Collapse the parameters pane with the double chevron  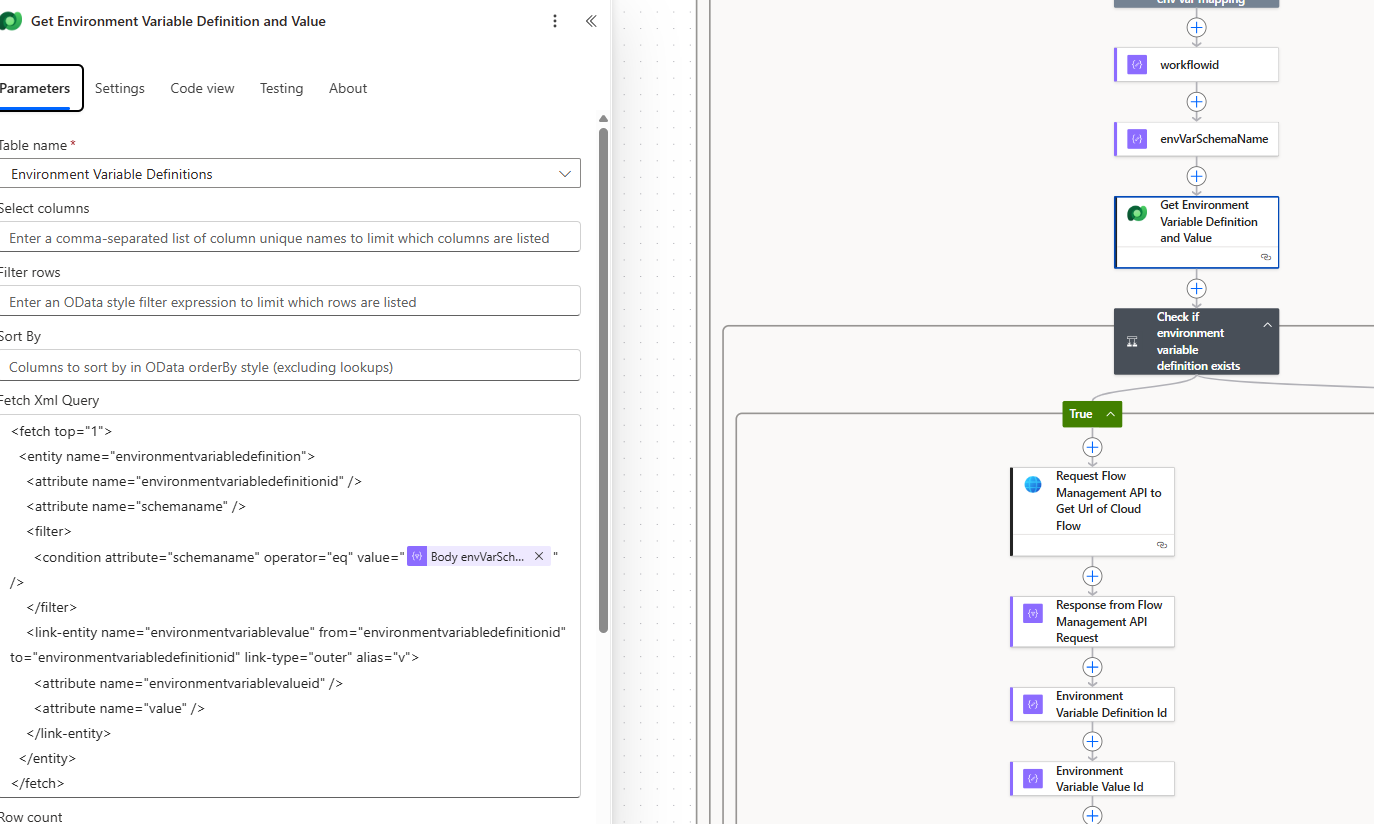click(x=590, y=20)
